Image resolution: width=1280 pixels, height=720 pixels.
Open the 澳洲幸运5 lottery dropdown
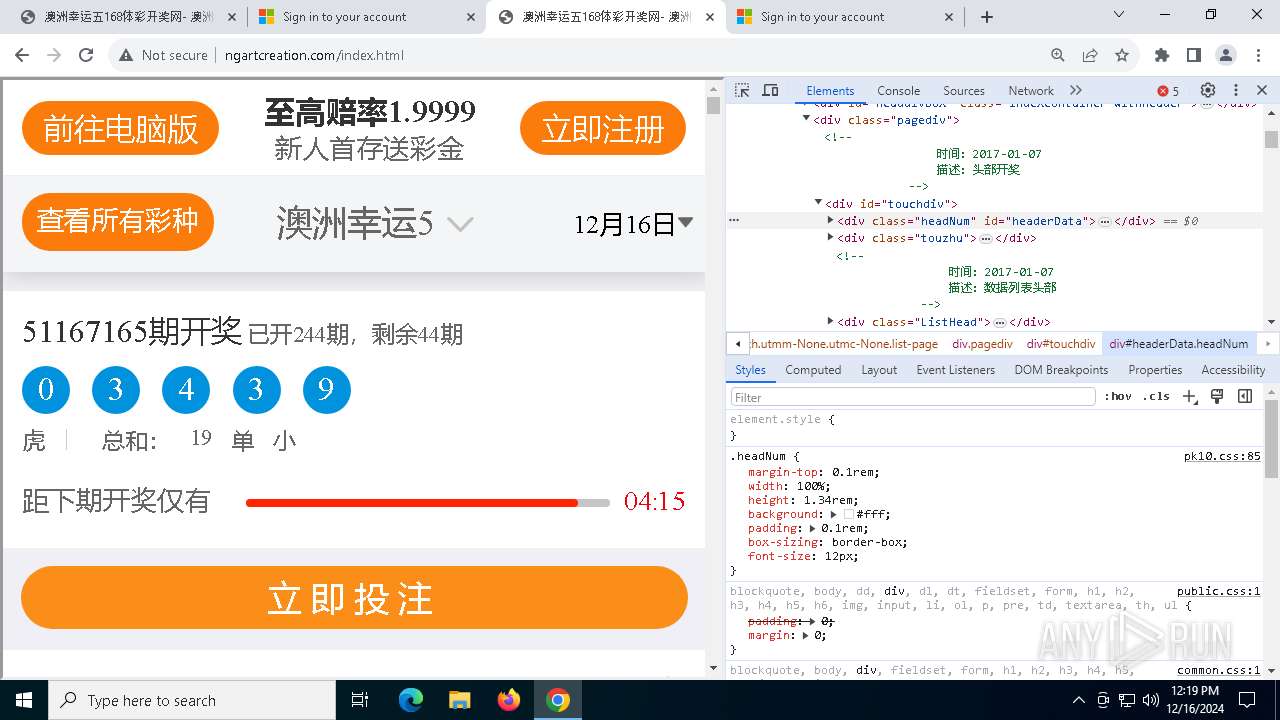[375, 223]
